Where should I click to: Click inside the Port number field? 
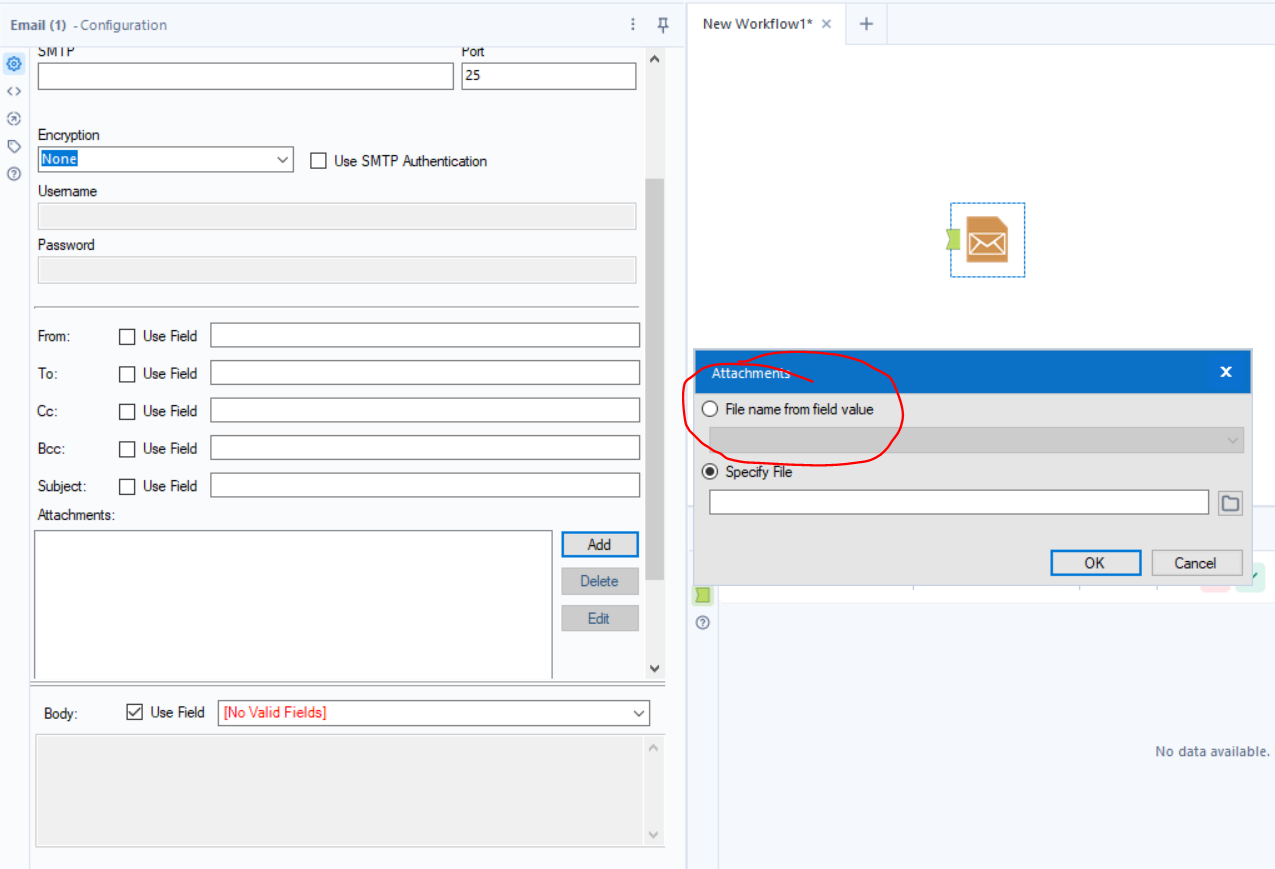coord(548,75)
